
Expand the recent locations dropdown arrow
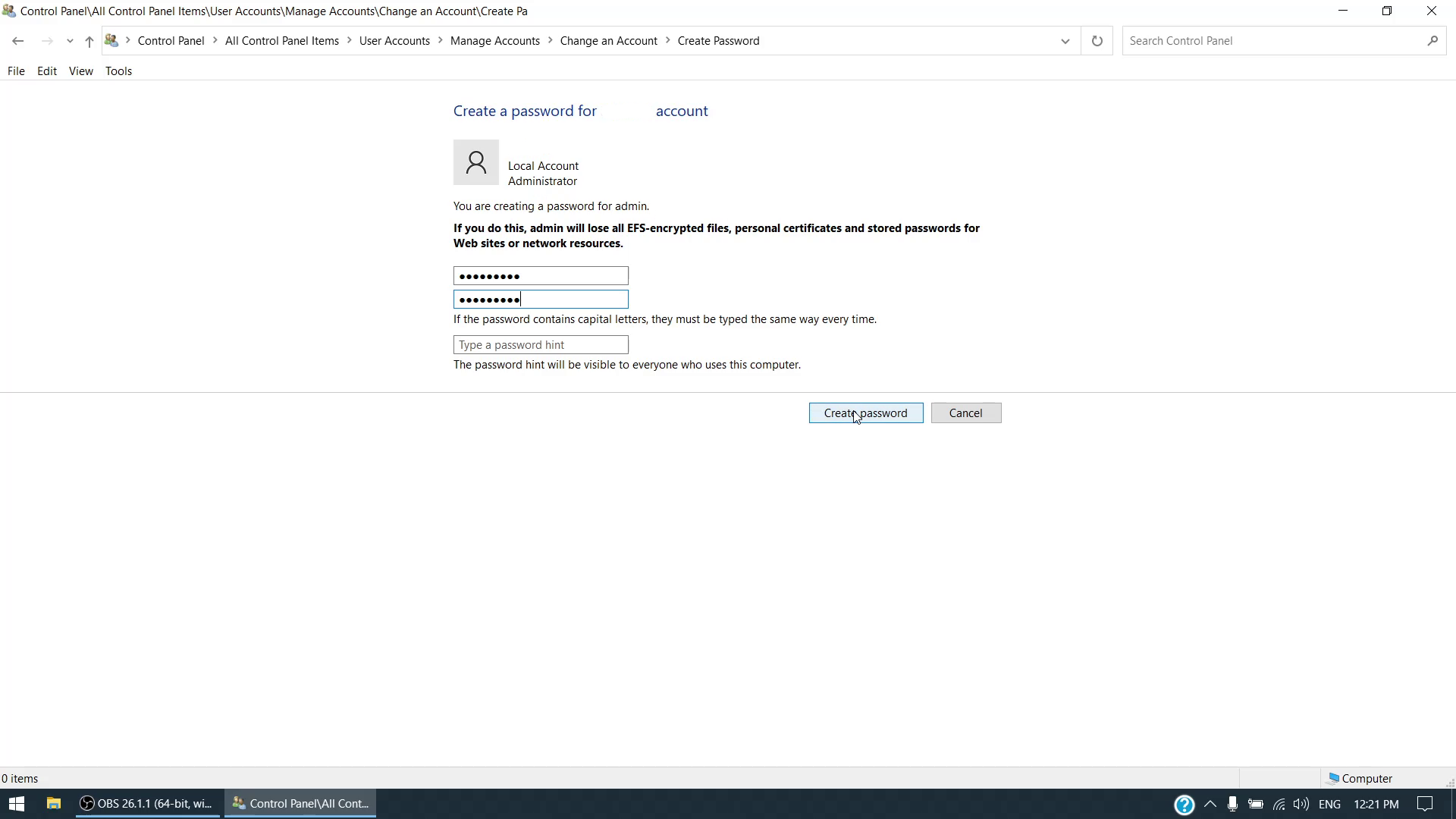(x=70, y=41)
